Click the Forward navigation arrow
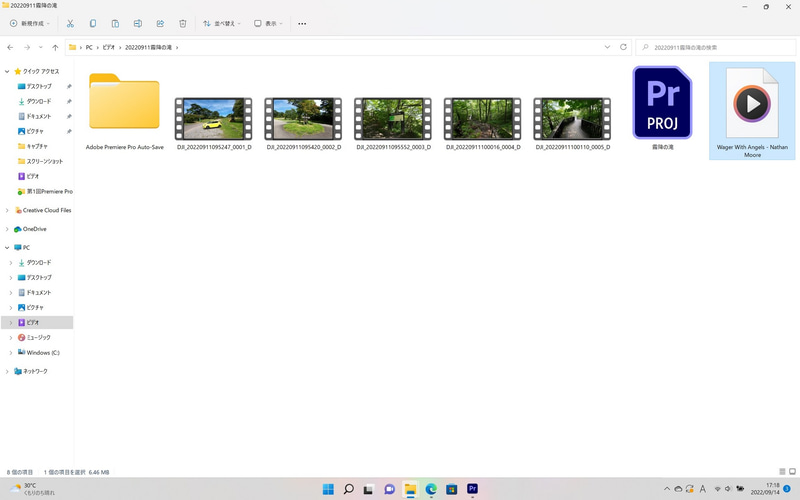 point(27,47)
